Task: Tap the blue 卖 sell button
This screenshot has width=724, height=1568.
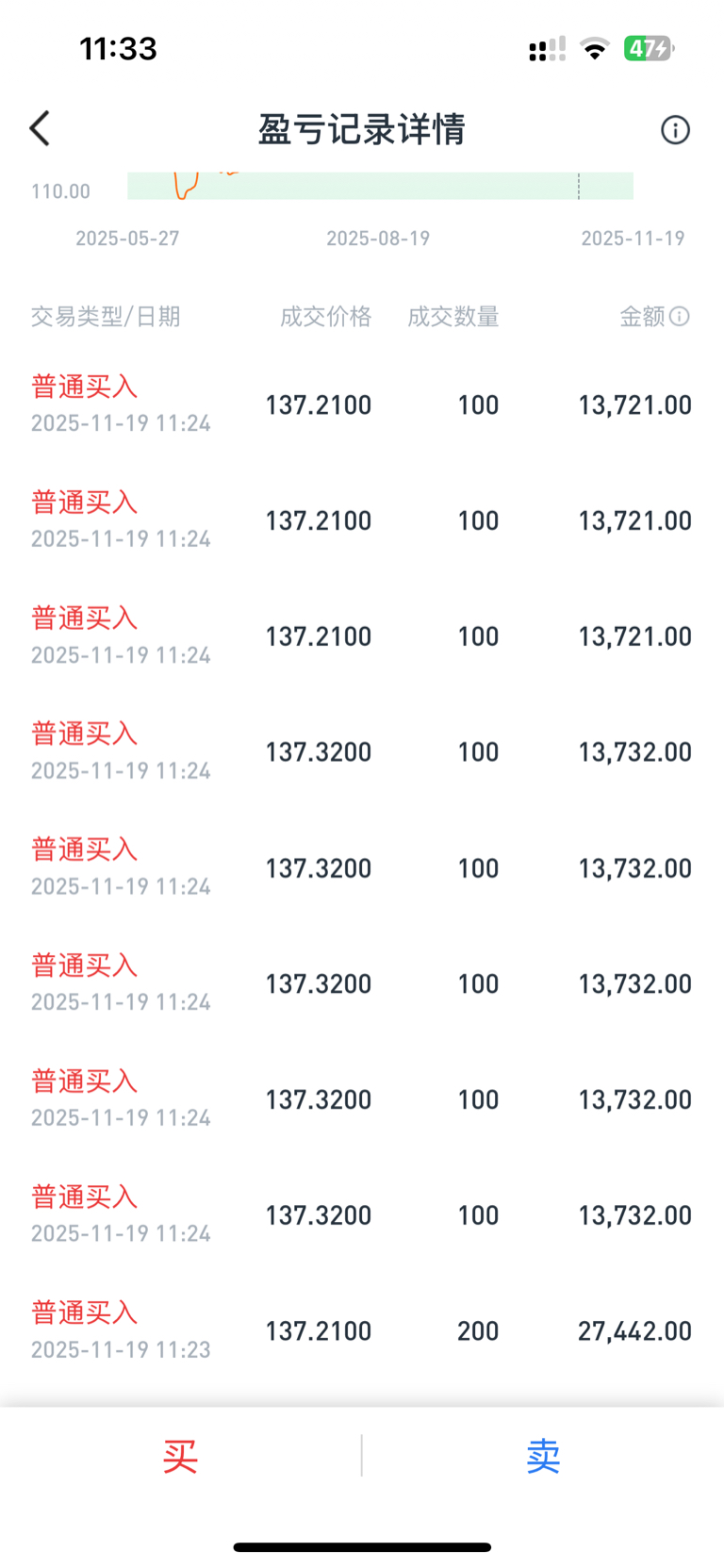Action: 543,1457
